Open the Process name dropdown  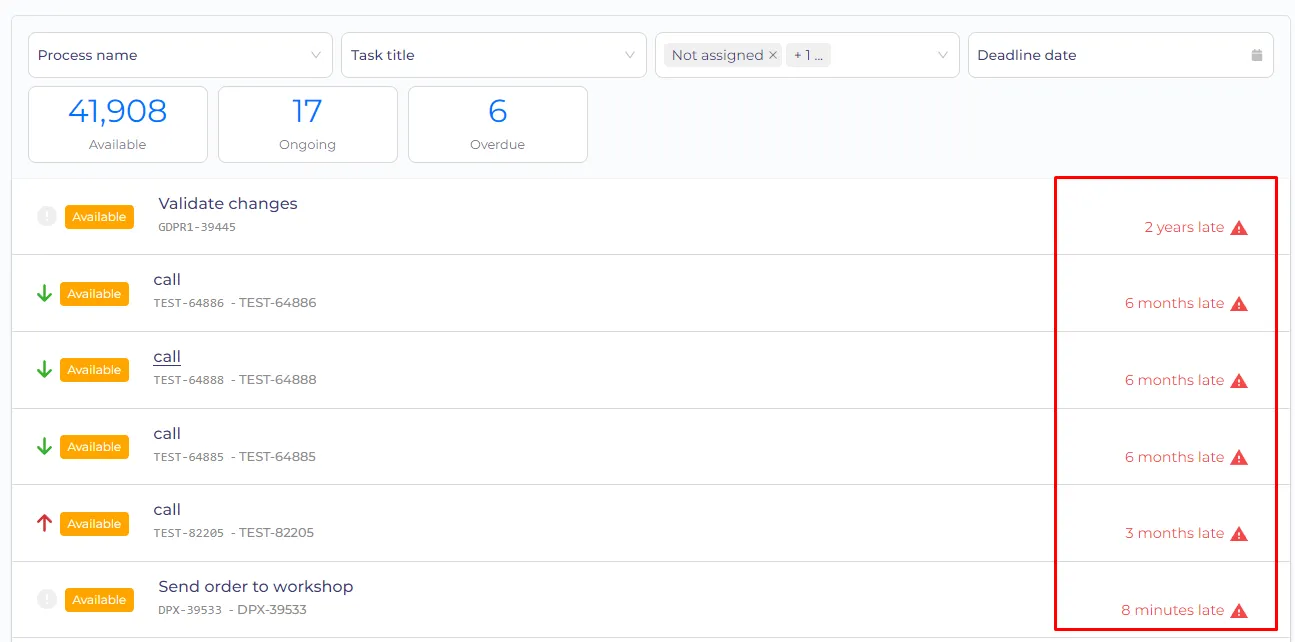click(180, 55)
